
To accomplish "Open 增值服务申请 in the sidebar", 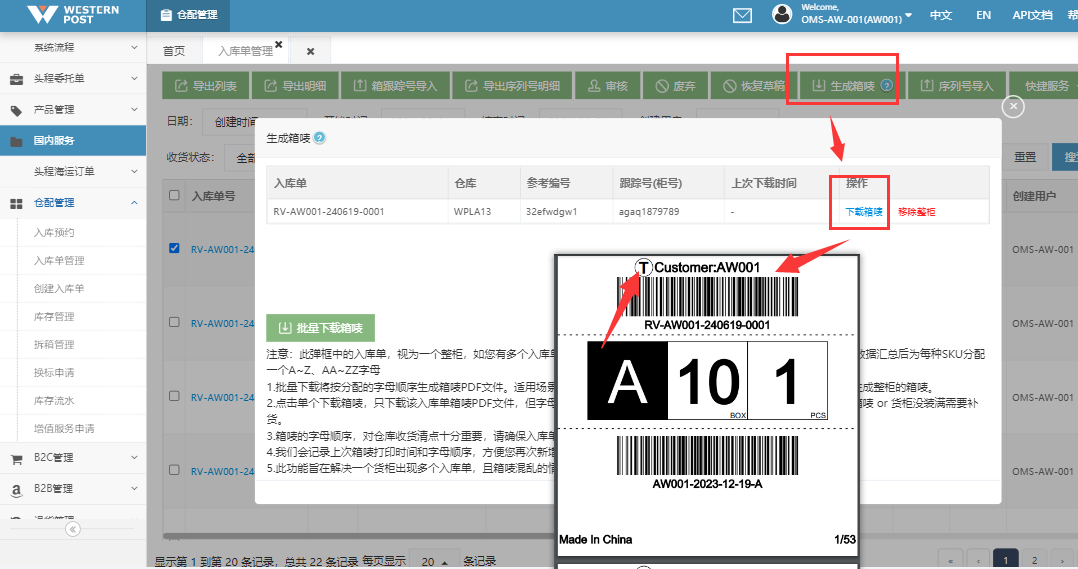I will [65, 428].
